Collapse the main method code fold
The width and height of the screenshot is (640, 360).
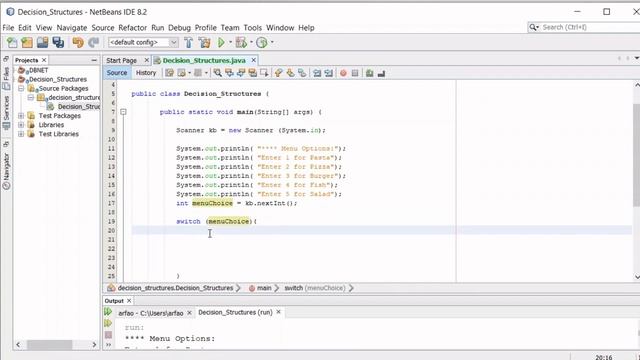[x=123, y=112]
